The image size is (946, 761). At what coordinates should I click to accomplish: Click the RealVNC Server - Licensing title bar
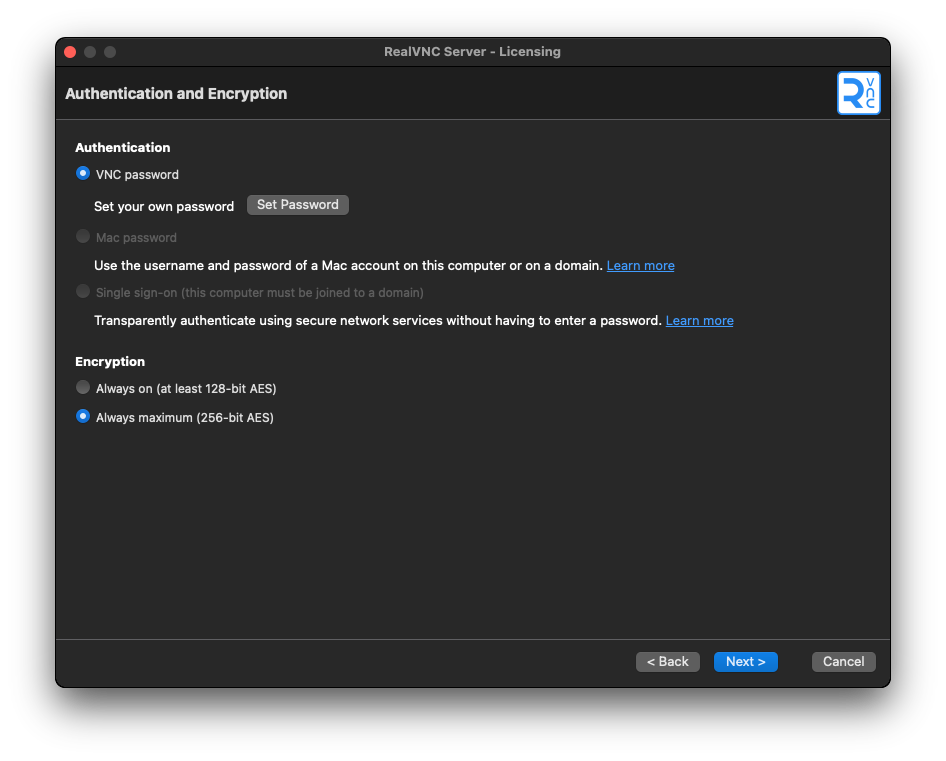coord(472,52)
